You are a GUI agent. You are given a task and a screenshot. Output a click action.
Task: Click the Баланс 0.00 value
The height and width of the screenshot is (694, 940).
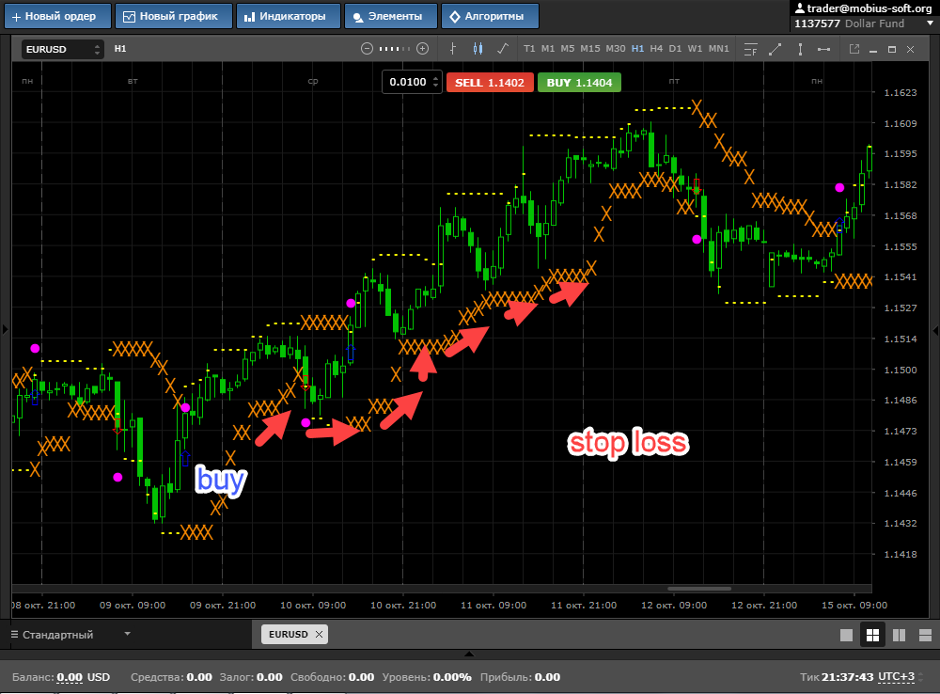coord(70,677)
